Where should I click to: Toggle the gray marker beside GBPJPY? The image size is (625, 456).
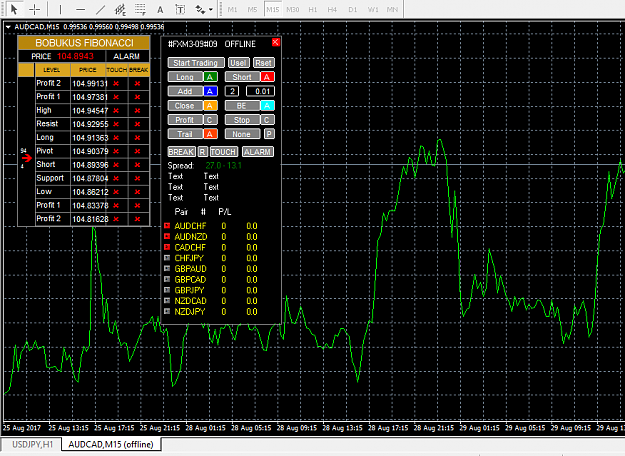[x=167, y=290]
